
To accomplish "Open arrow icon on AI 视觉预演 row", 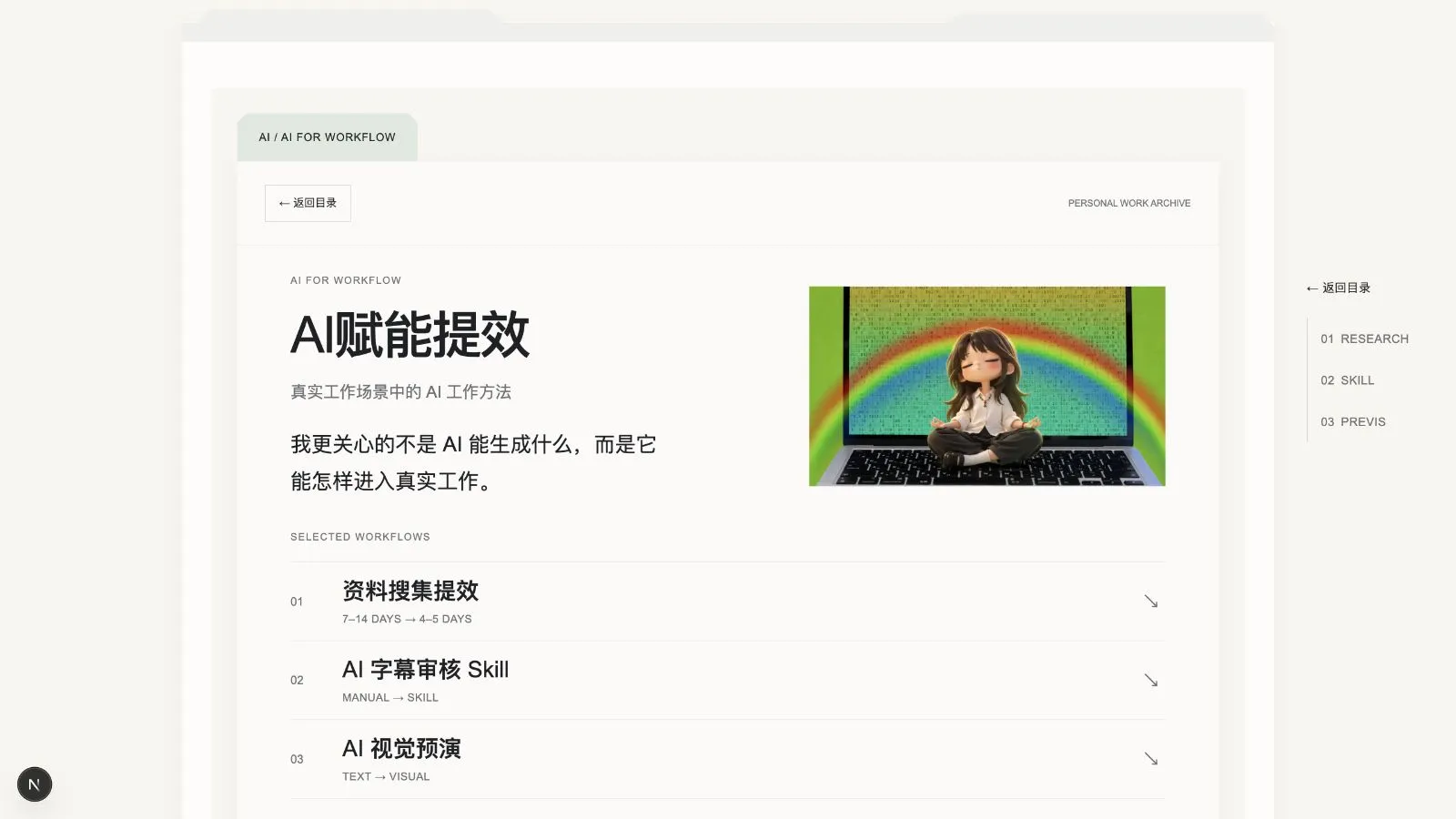I will click(x=1151, y=759).
